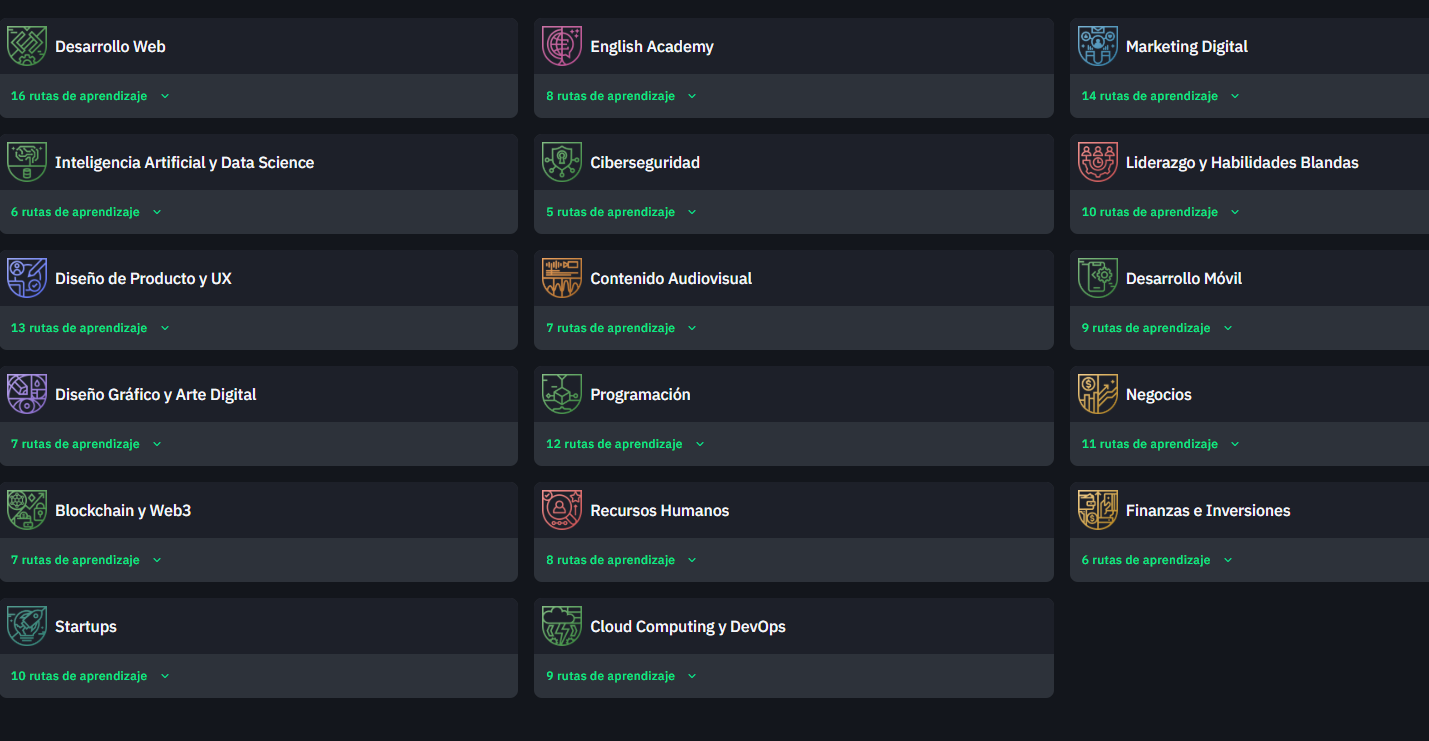Click the Inteligencia Artificial brain icon

pyautogui.click(x=27, y=162)
